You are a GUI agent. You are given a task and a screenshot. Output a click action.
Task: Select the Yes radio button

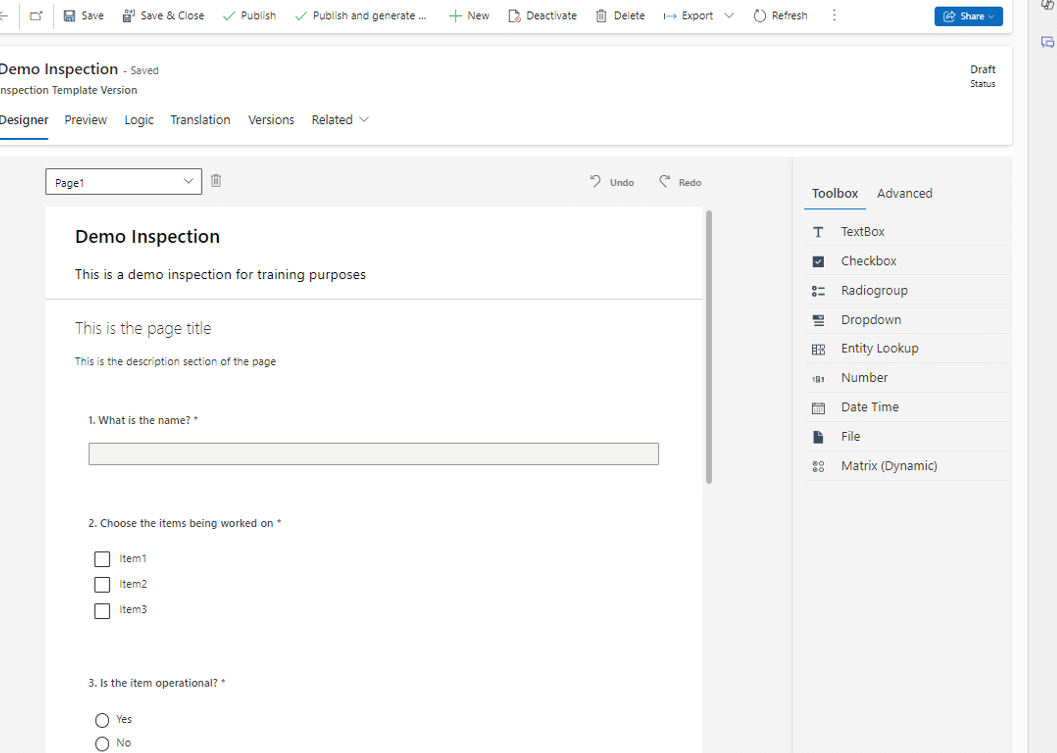pos(102,719)
